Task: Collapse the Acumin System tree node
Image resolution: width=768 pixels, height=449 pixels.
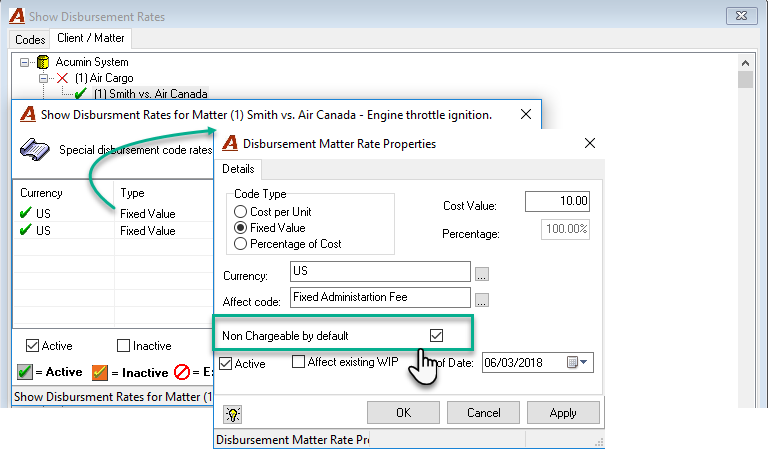Action: click(24, 62)
